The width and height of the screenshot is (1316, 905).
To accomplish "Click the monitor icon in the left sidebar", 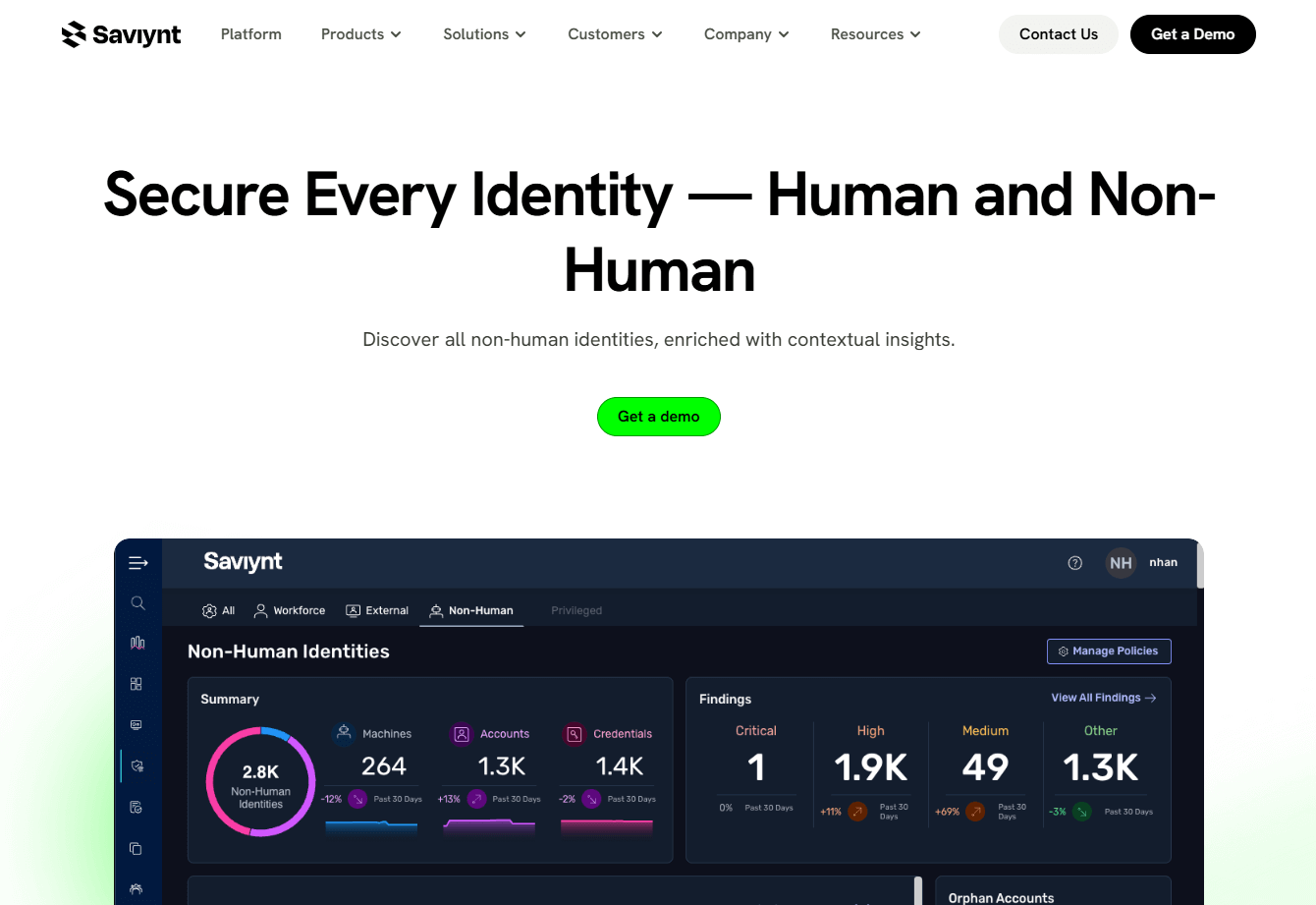I will pyautogui.click(x=137, y=724).
